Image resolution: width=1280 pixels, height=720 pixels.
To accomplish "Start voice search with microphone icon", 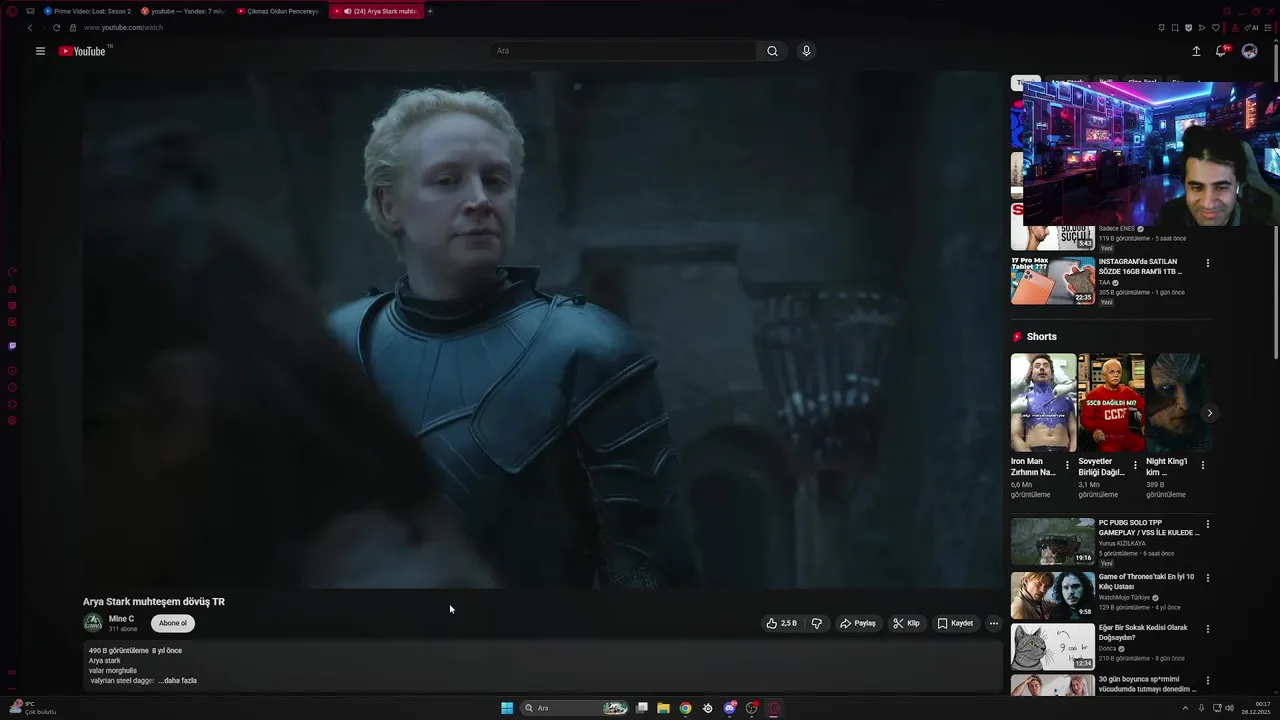I will pyautogui.click(x=806, y=51).
